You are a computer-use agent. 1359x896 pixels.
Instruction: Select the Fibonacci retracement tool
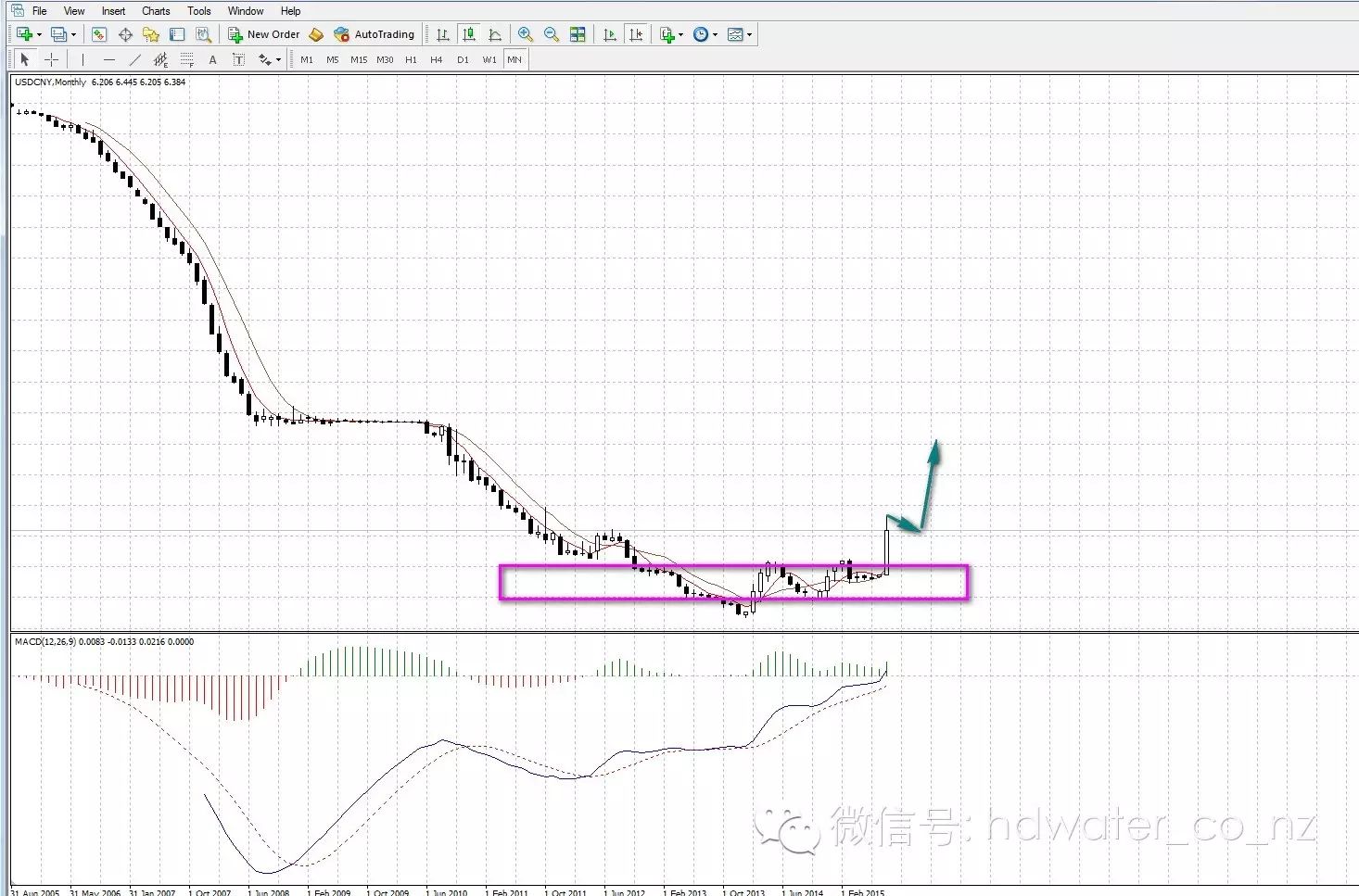tap(186, 59)
